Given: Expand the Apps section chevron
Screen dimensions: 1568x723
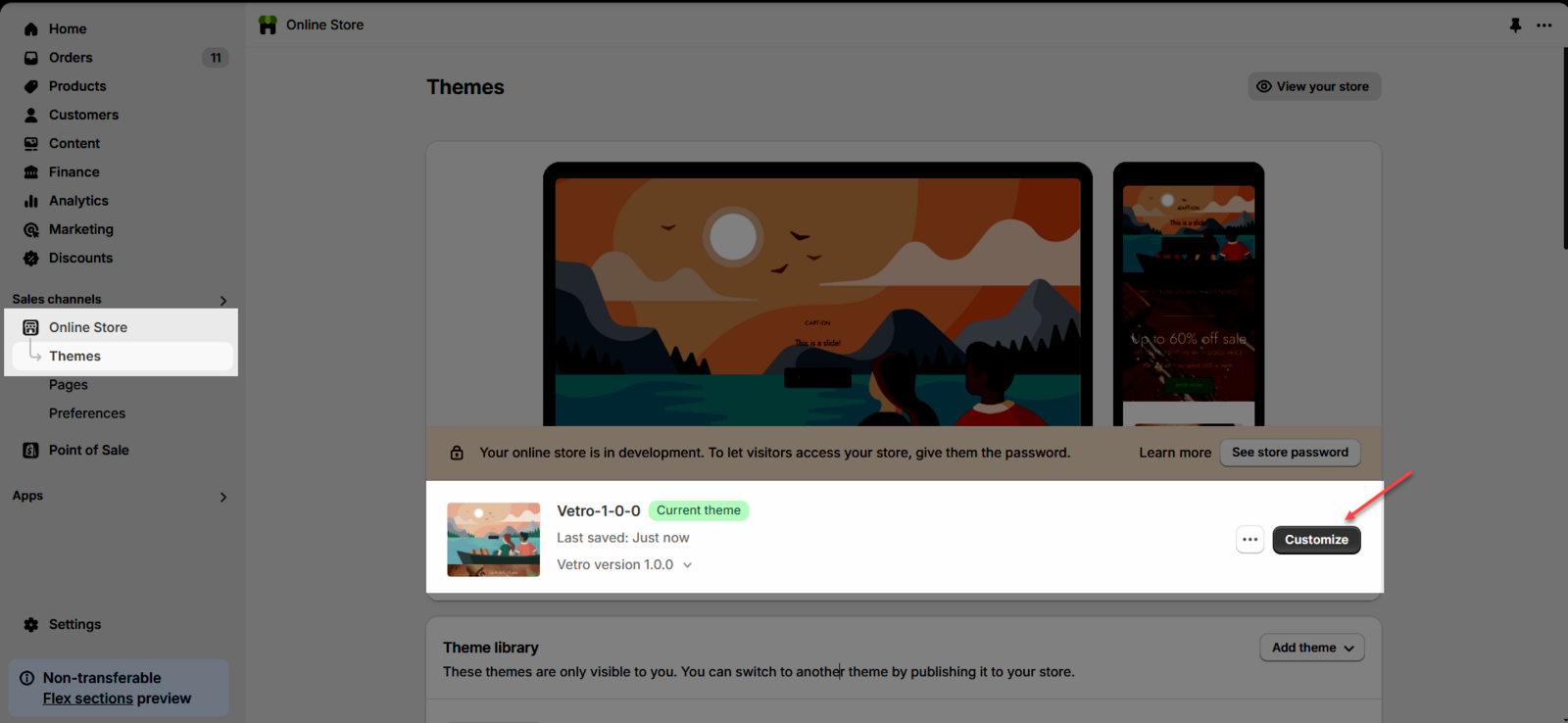Looking at the screenshot, I should pyautogui.click(x=223, y=497).
